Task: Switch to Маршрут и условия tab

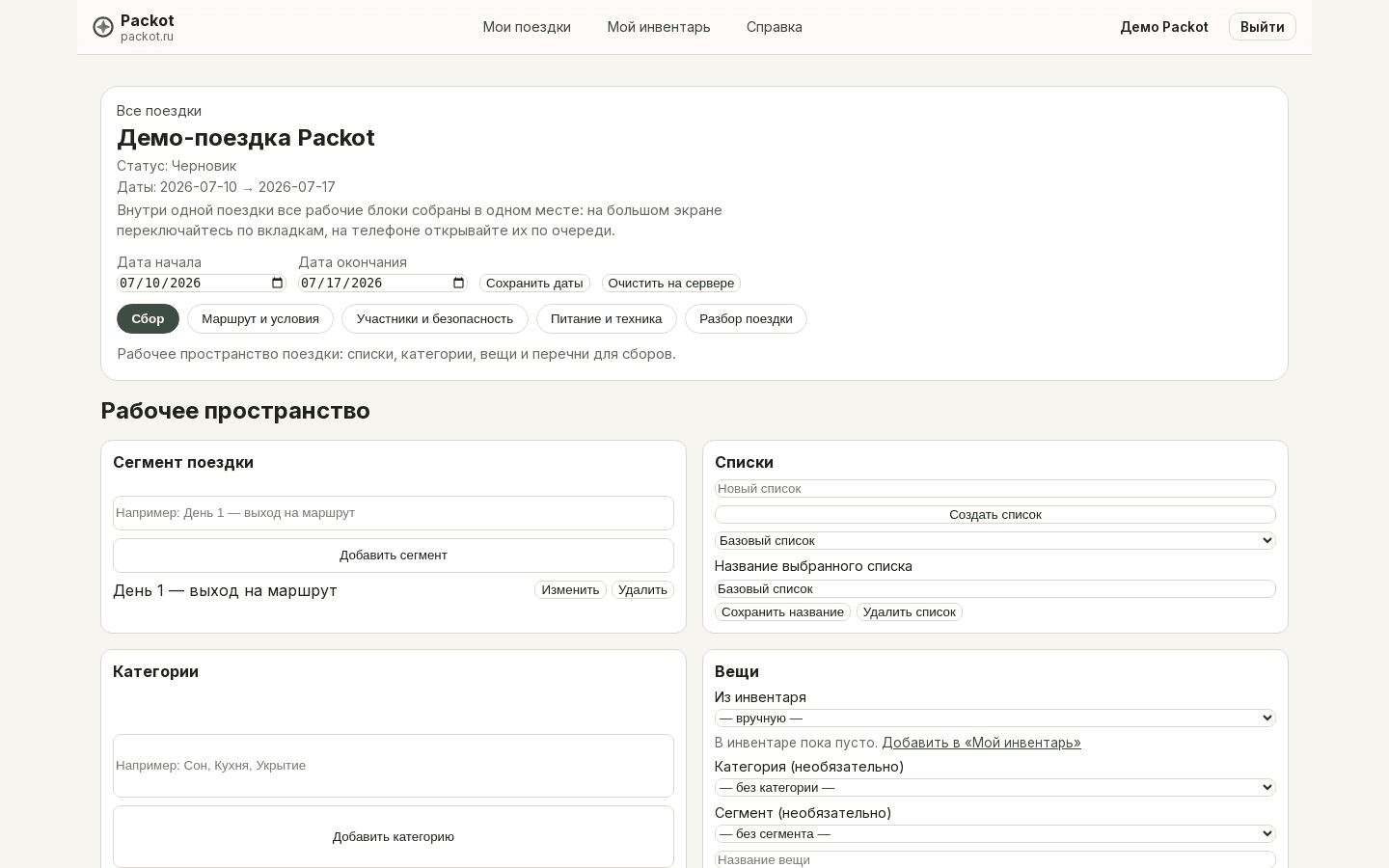Action: click(260, 319)
